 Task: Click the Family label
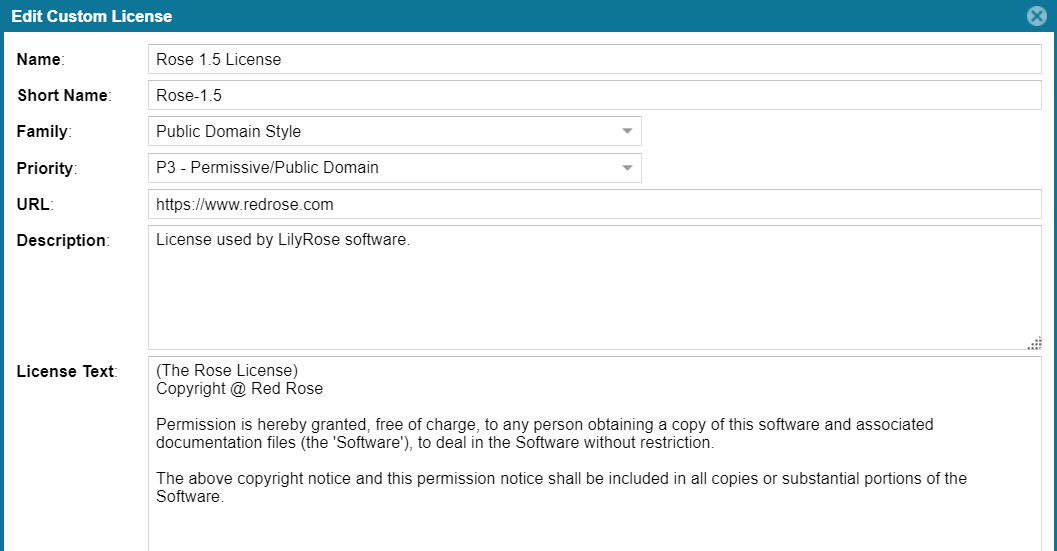point(43,131)
